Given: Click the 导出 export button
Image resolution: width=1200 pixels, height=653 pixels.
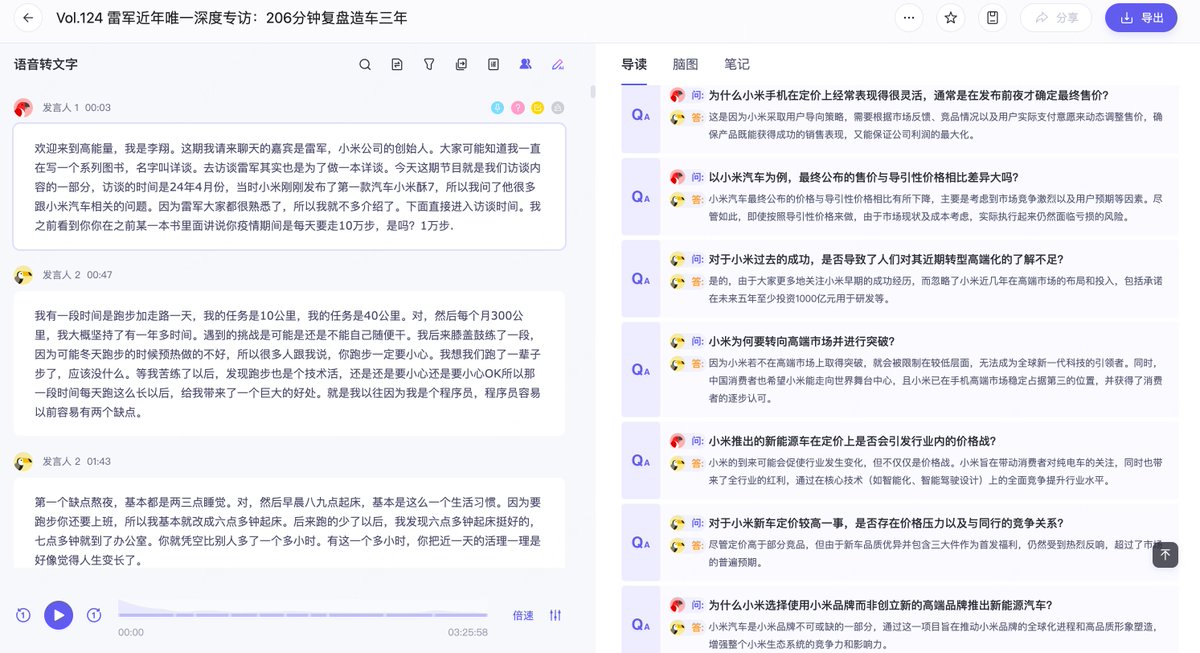Looking at the screenshot, I should pos(1141,18).
